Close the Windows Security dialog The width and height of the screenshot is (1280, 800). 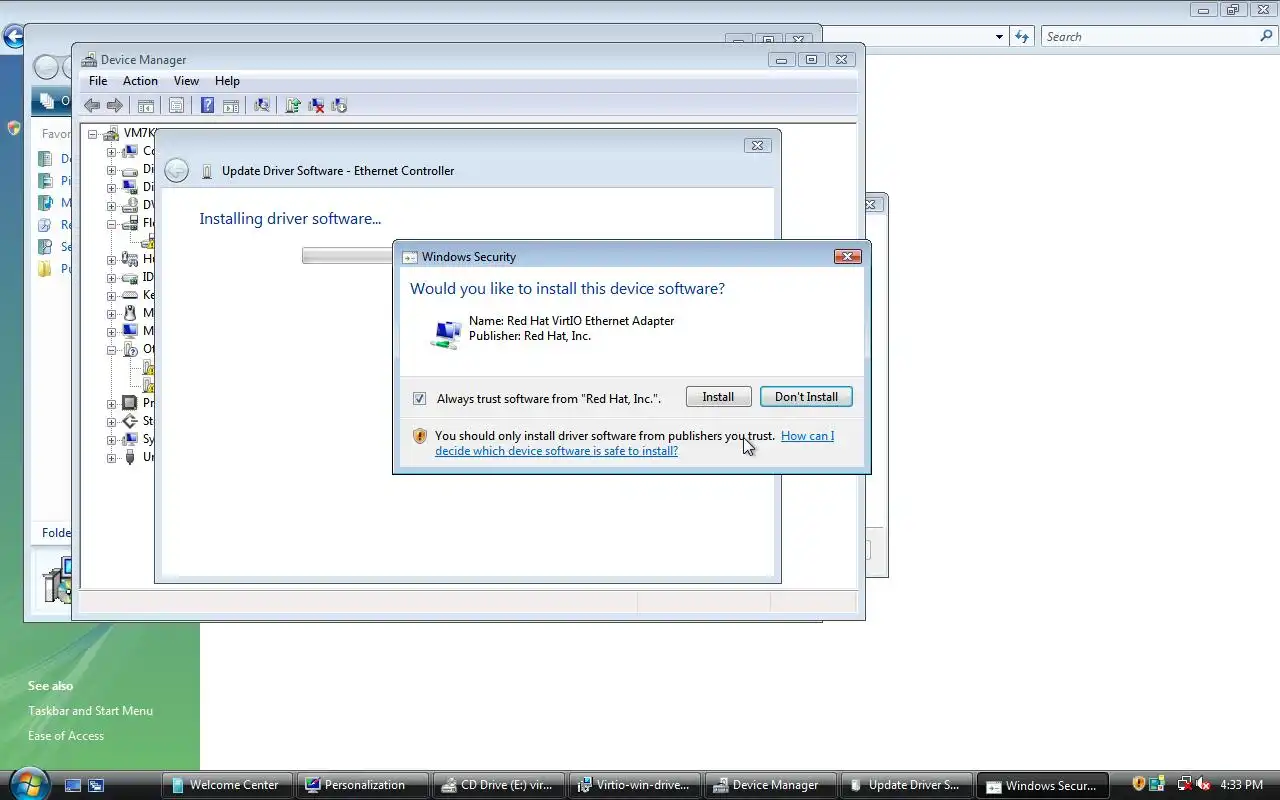pos(847,257)
